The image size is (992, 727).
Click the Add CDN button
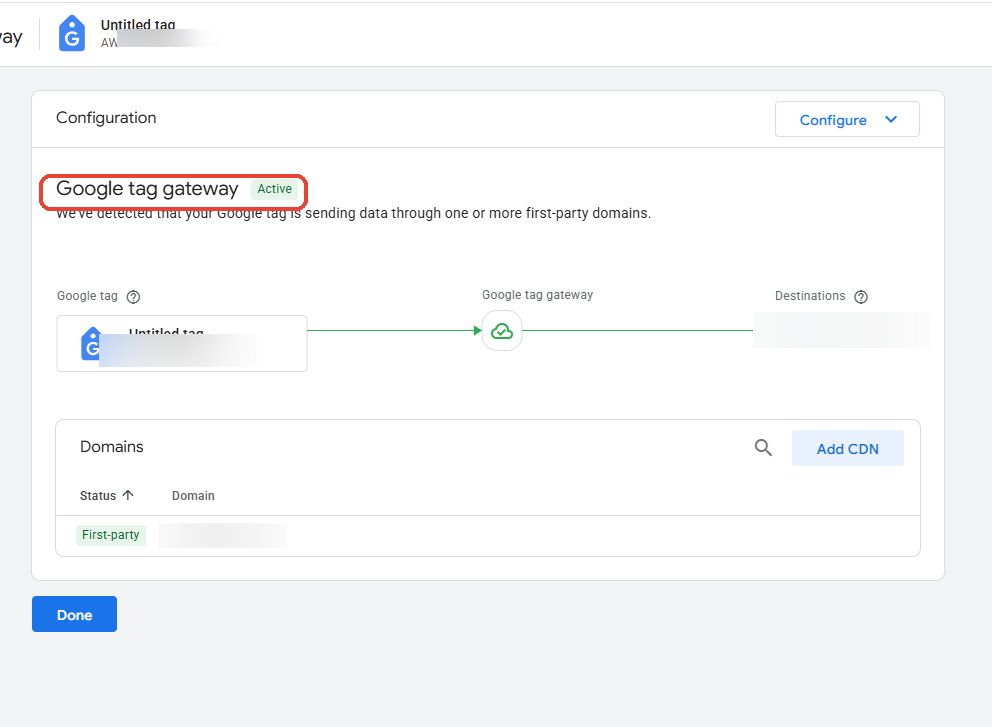[x=848, y=449]
